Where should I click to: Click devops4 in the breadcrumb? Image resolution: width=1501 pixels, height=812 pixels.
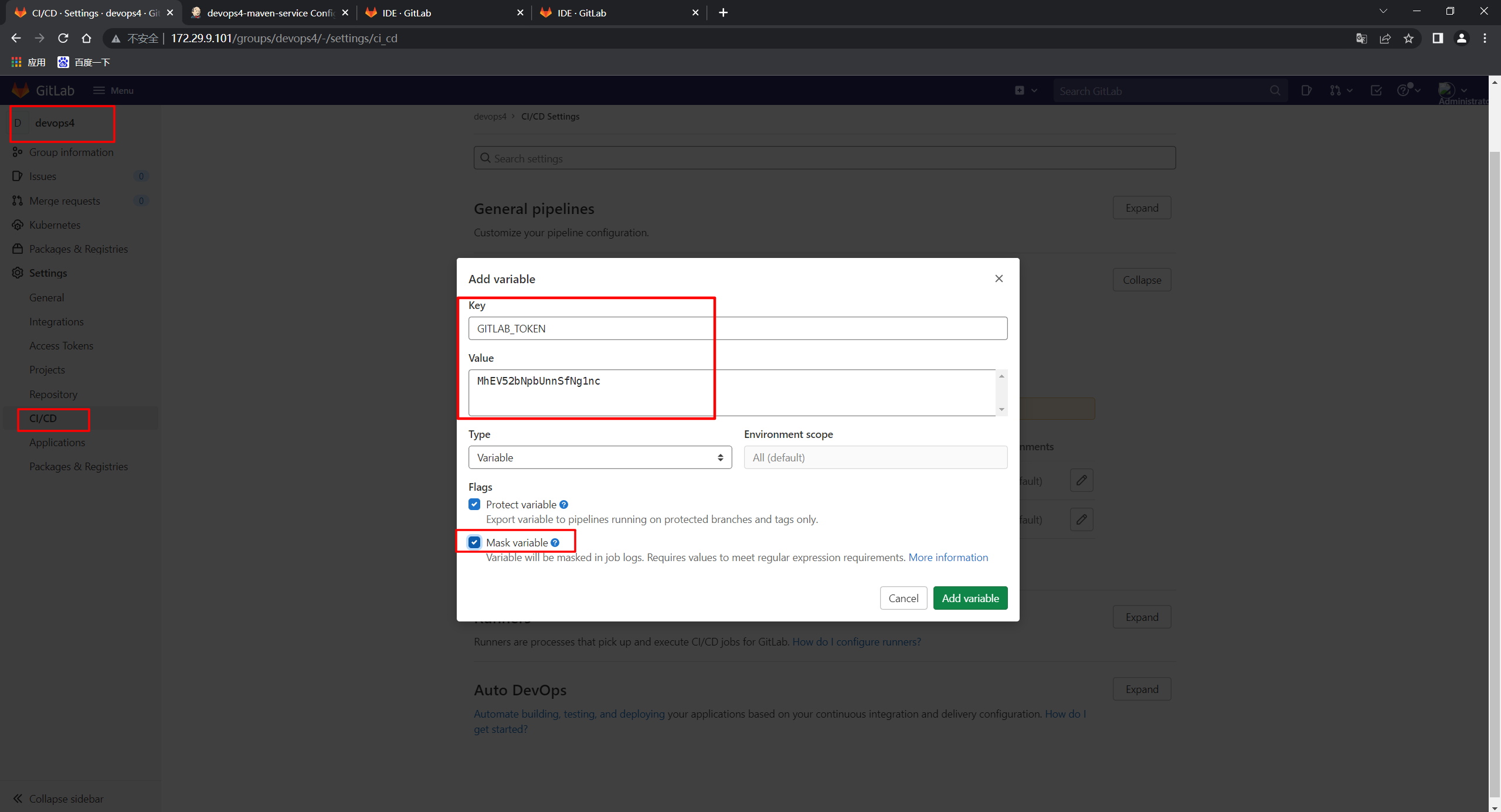coord(490,116)
